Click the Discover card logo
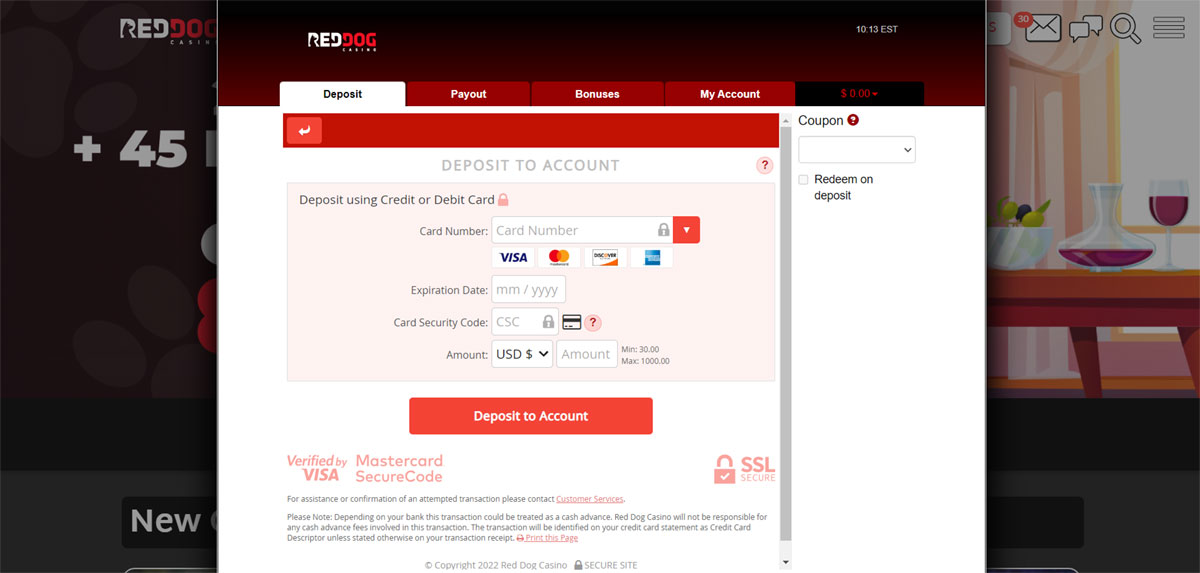The image size is (1200, 573). click(605, 258)
